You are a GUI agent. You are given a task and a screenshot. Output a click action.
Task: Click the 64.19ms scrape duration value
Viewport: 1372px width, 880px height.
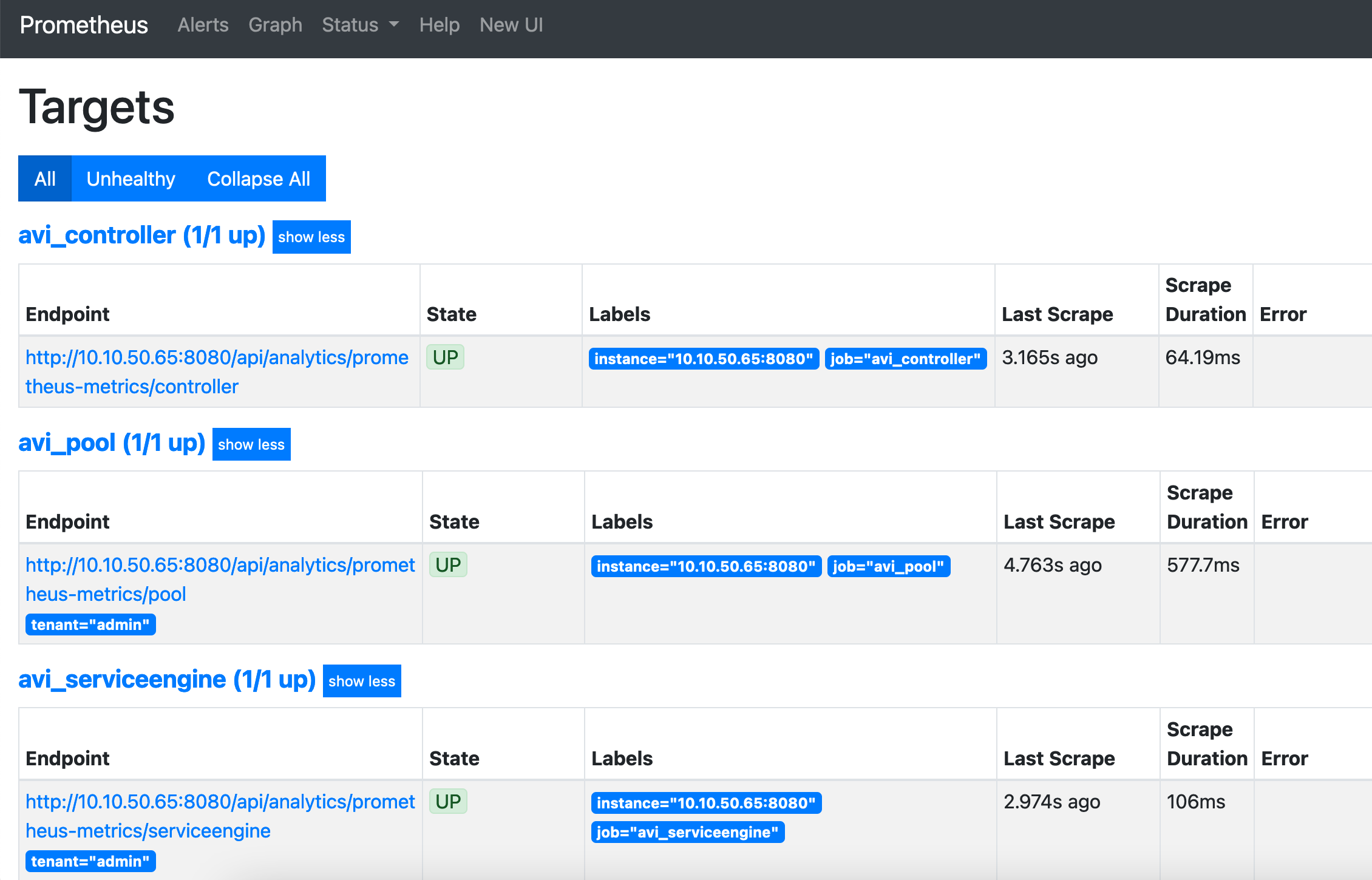tap(1203, 357)
